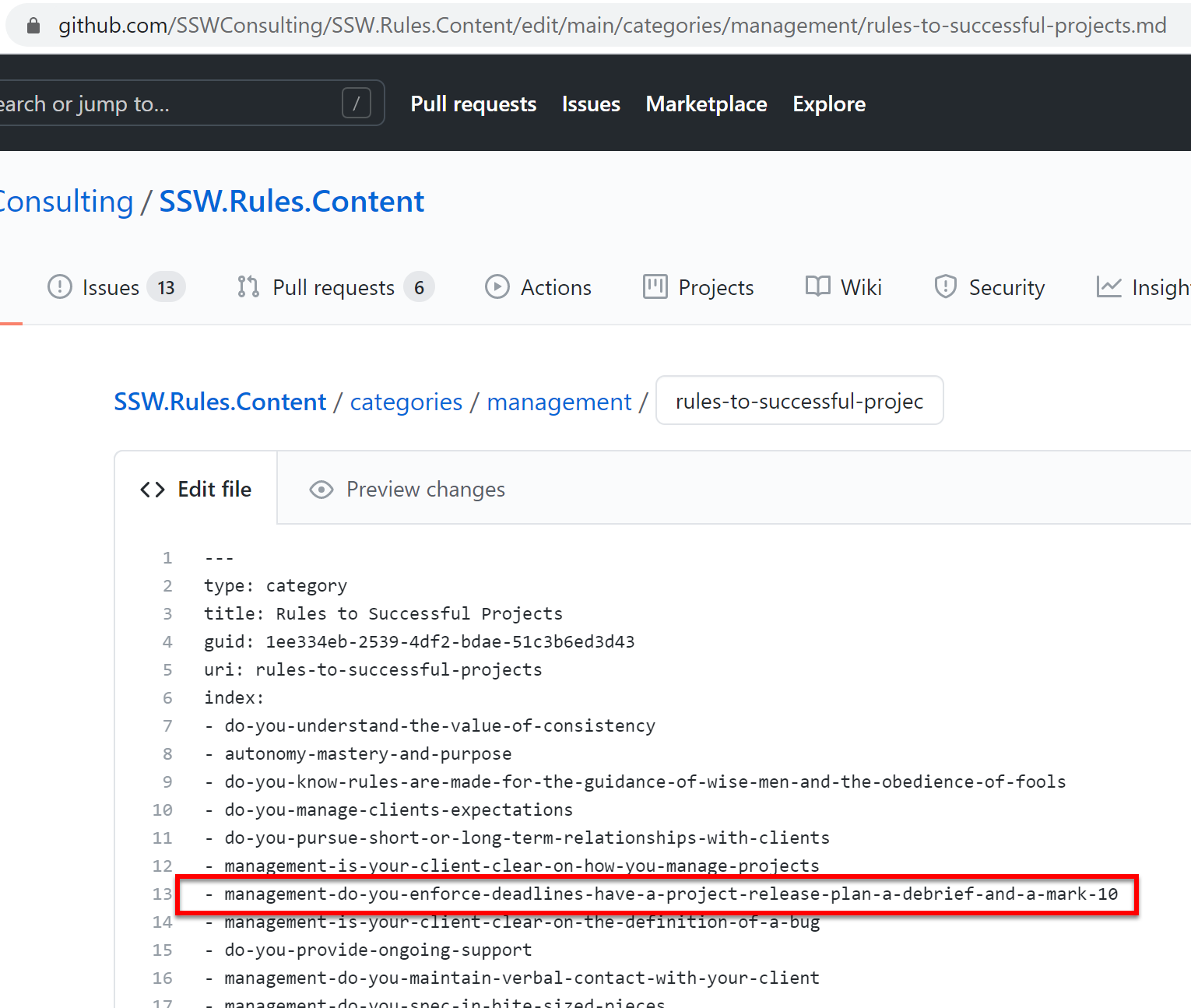The width and height of the screenshot is (1191, 1008).
Task: Select the Edit file tab
Action: click(196, 489)
